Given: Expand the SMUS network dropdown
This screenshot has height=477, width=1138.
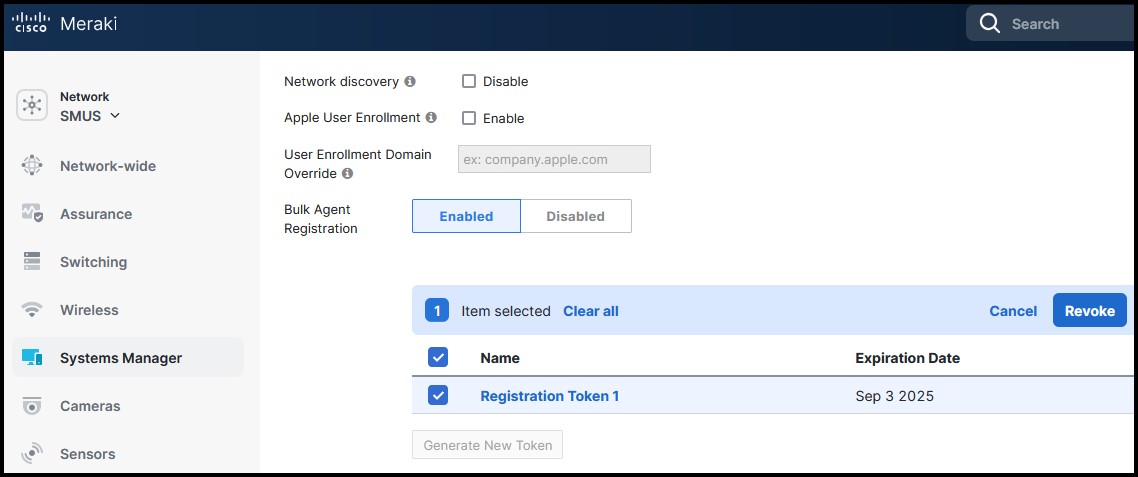Looking at the screenshot, I should 90,116.
